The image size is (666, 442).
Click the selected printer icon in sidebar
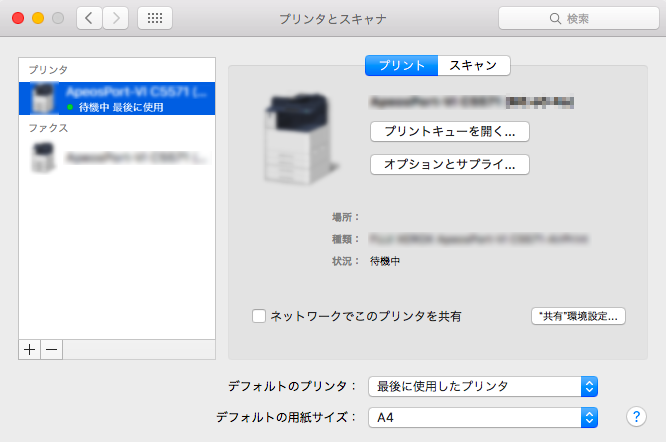(x=43, y=98)
